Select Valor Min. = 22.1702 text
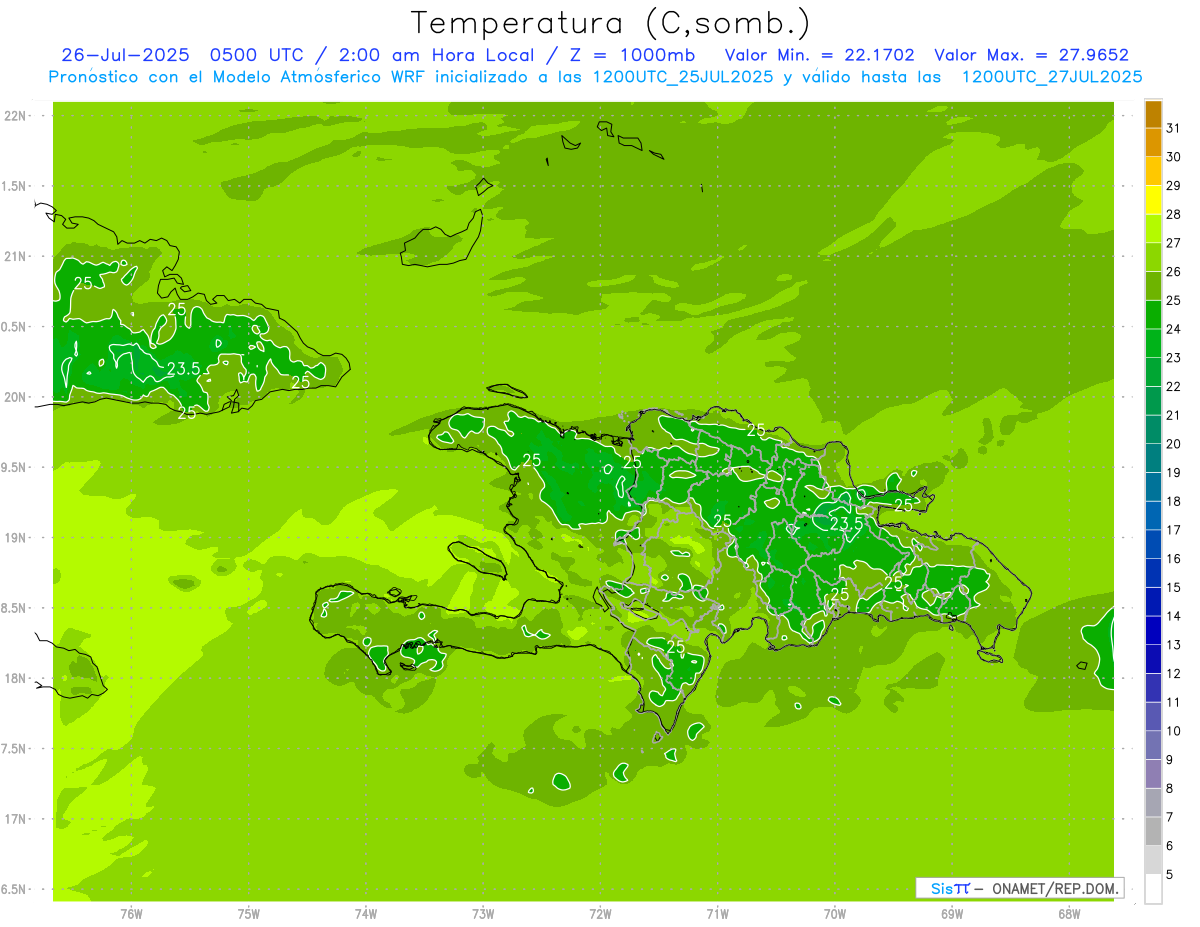 [x=819, y=55]
